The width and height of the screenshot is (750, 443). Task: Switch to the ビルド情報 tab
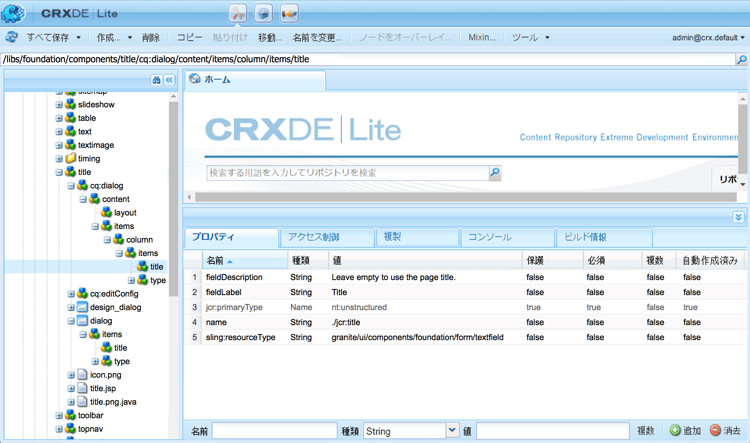tap(604, 237)
